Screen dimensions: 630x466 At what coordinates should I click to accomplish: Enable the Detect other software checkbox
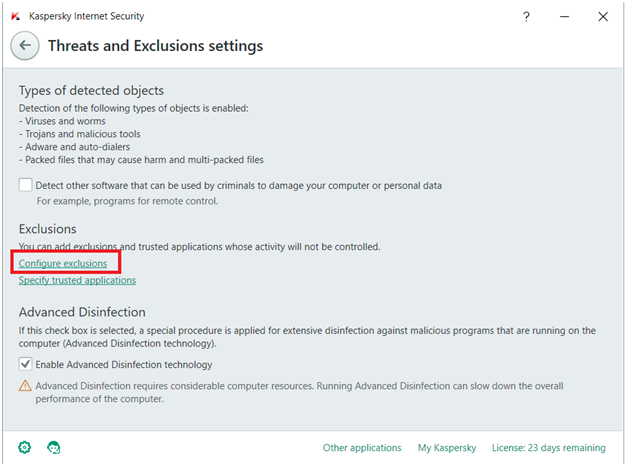click(x=25, y=185)
